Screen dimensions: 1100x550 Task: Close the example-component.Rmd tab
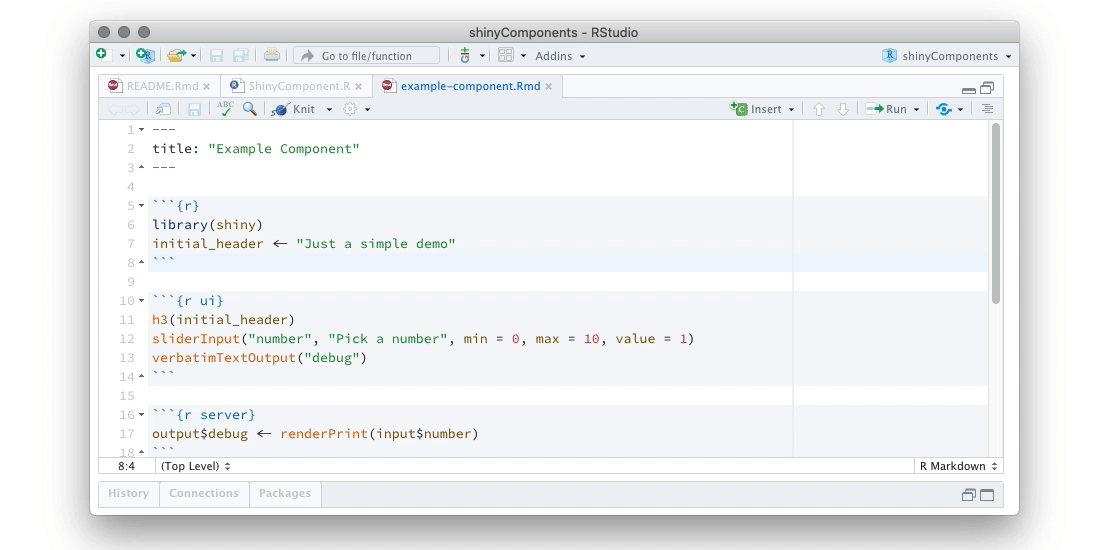tap(549, 86)
